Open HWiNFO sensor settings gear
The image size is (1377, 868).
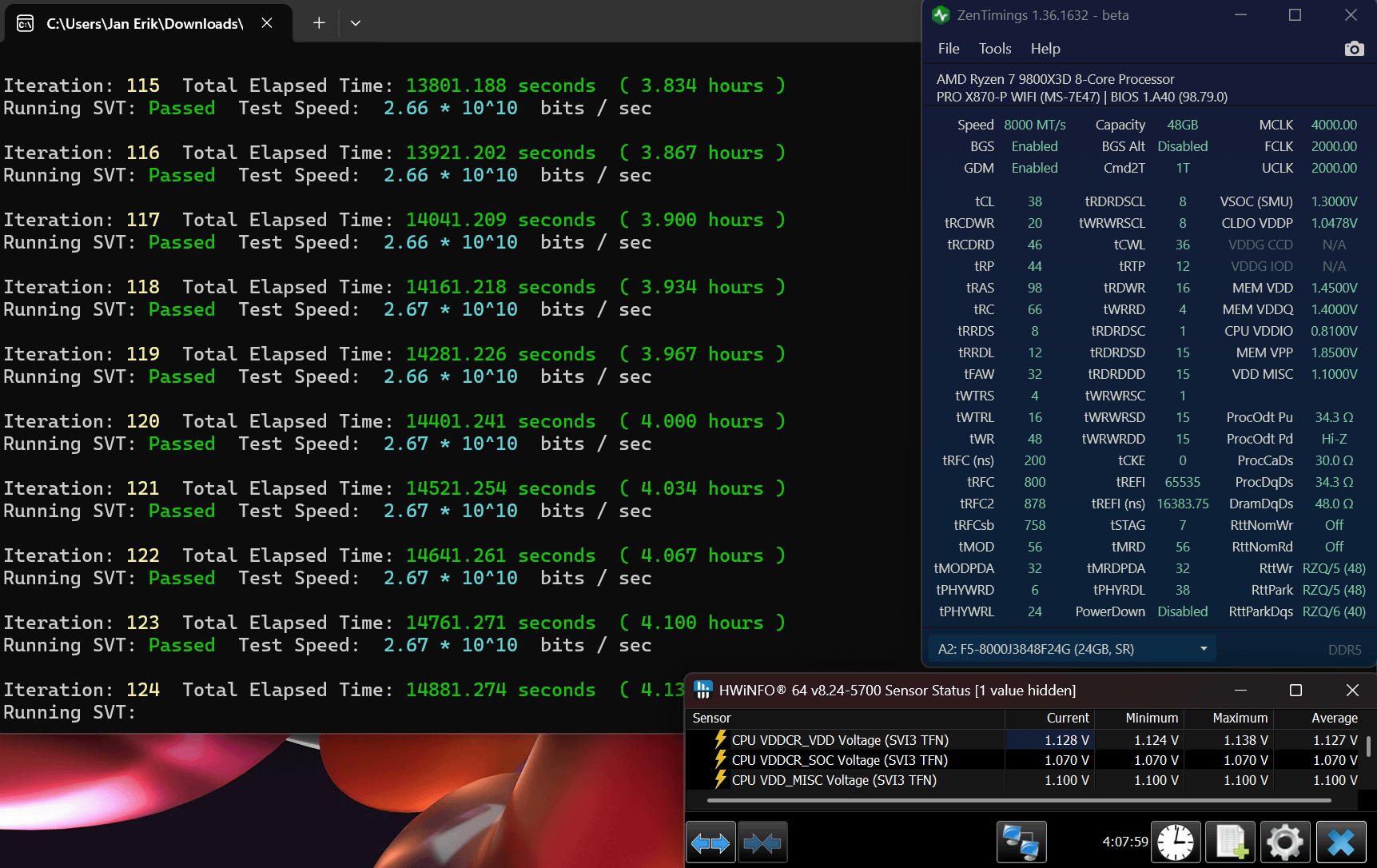click(1285, 842)
